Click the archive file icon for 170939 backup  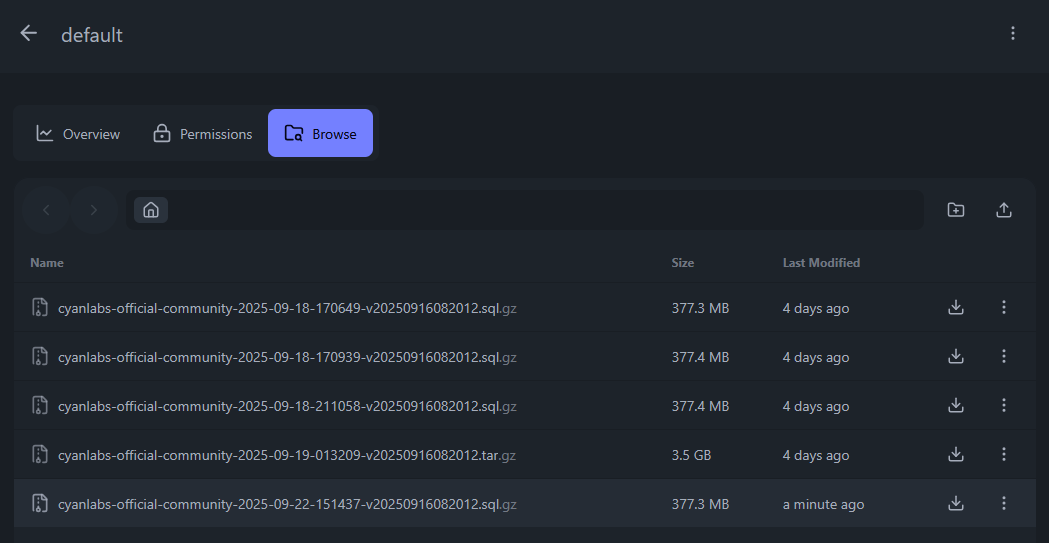39,356
